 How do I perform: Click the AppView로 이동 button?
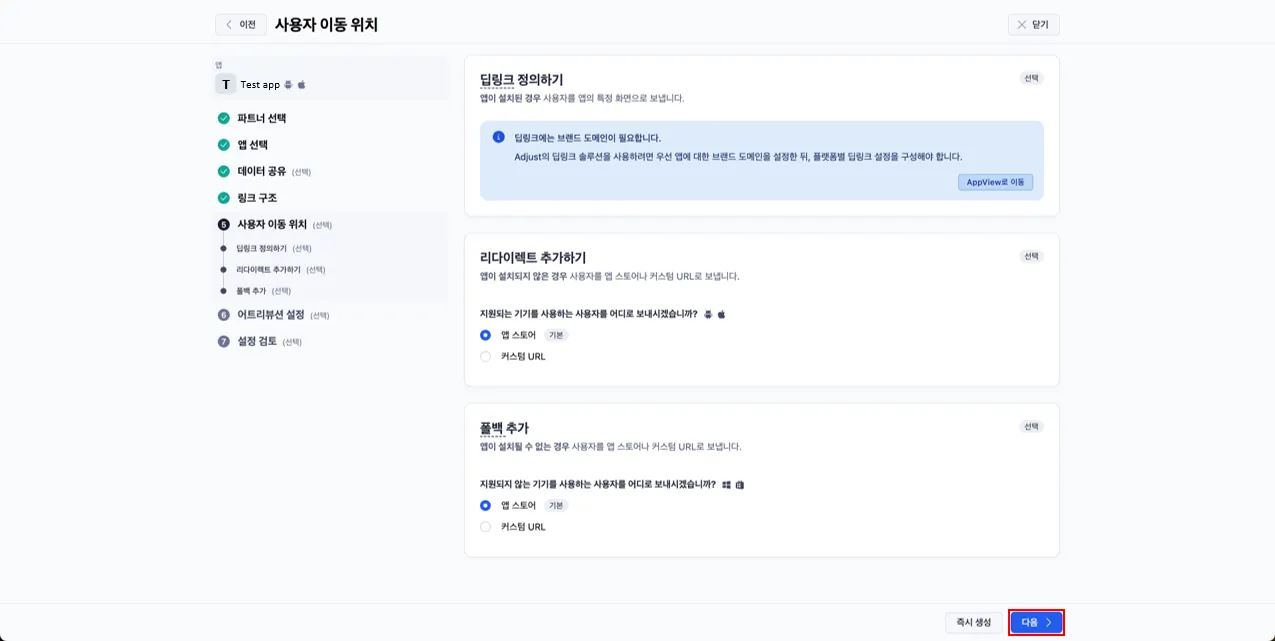pos(995,182)
